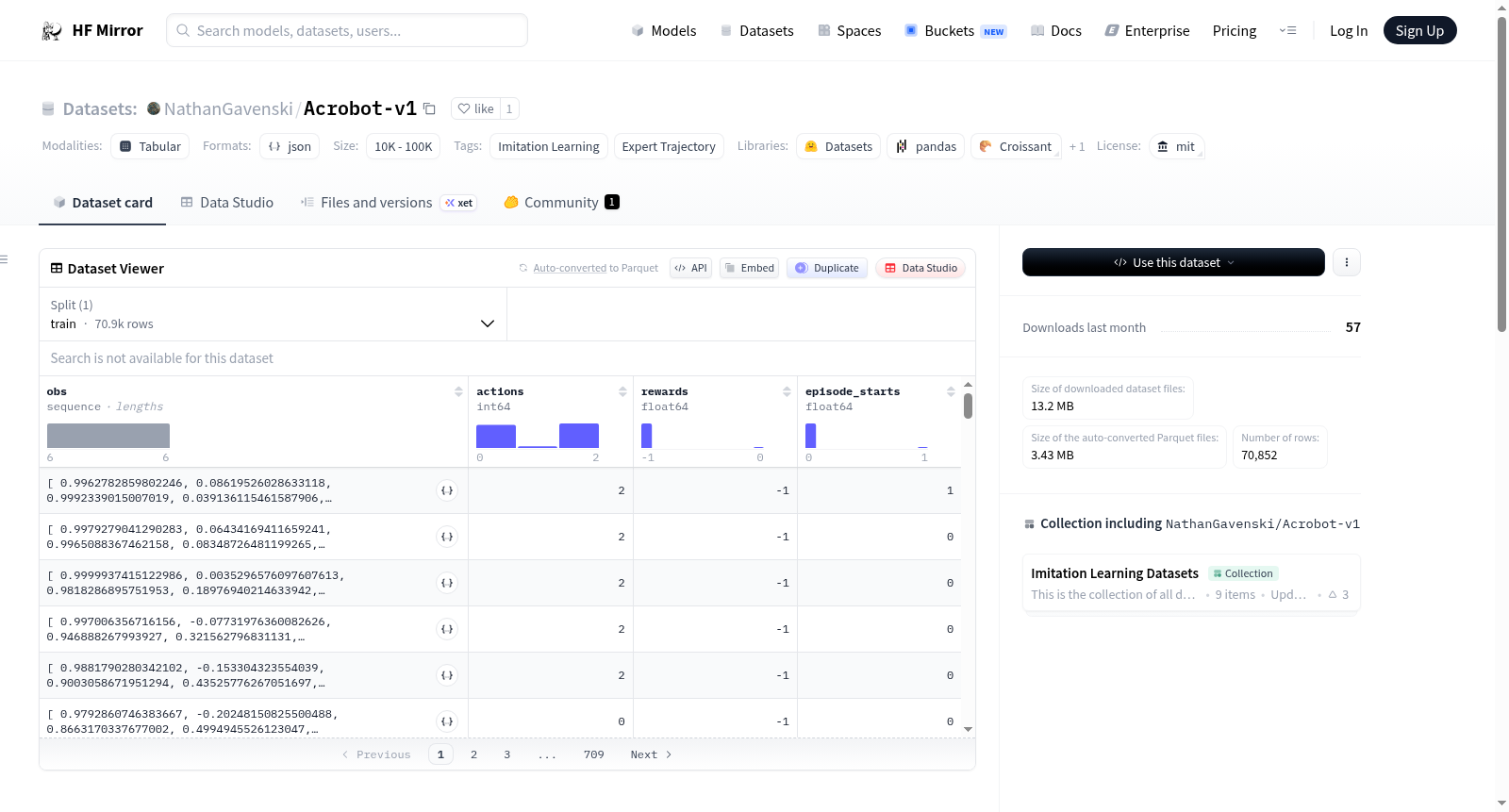Click the like count number 1
1509x812 pixels.
(509, 108)
